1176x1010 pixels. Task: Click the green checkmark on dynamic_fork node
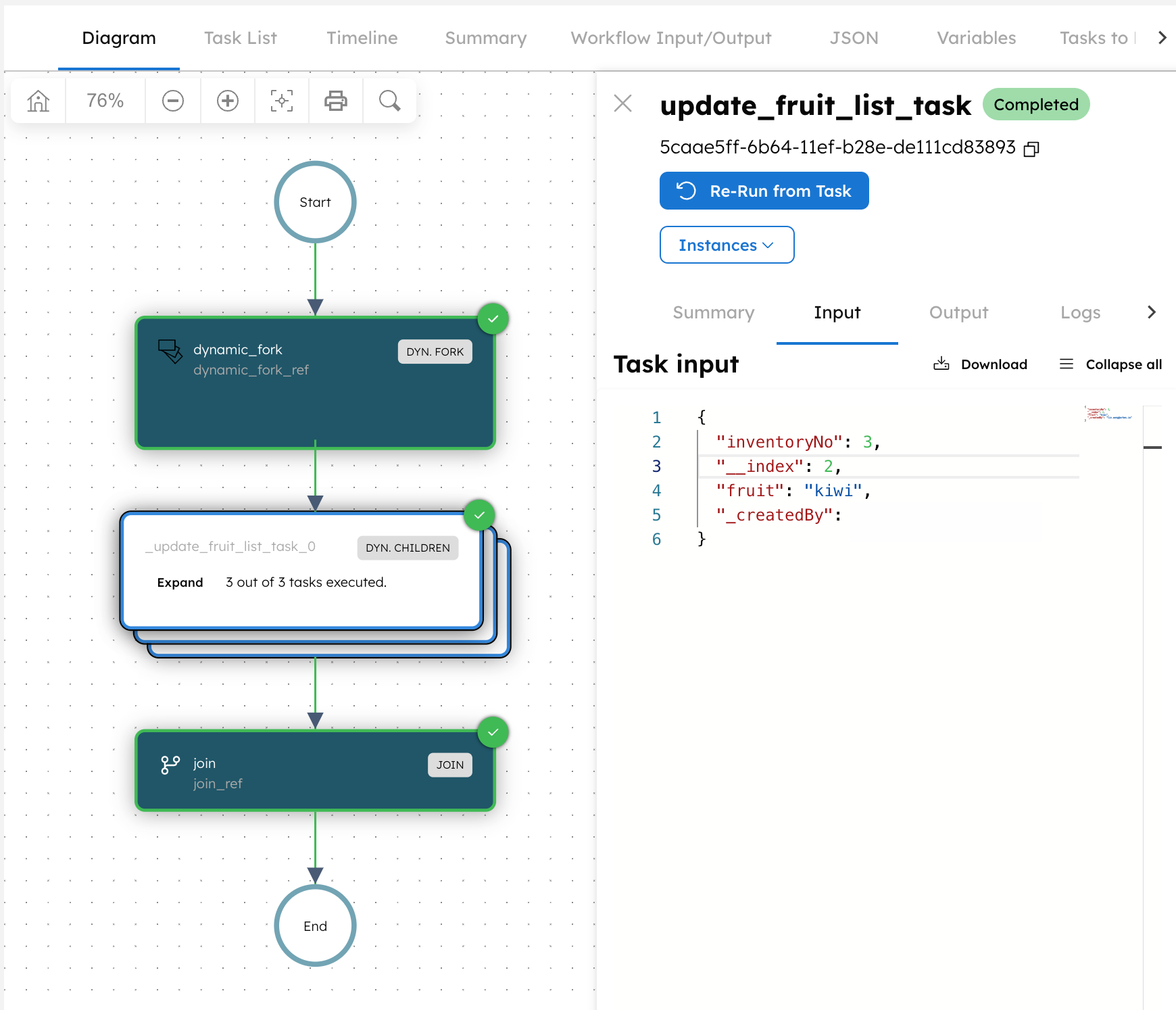tap(493, 318)
